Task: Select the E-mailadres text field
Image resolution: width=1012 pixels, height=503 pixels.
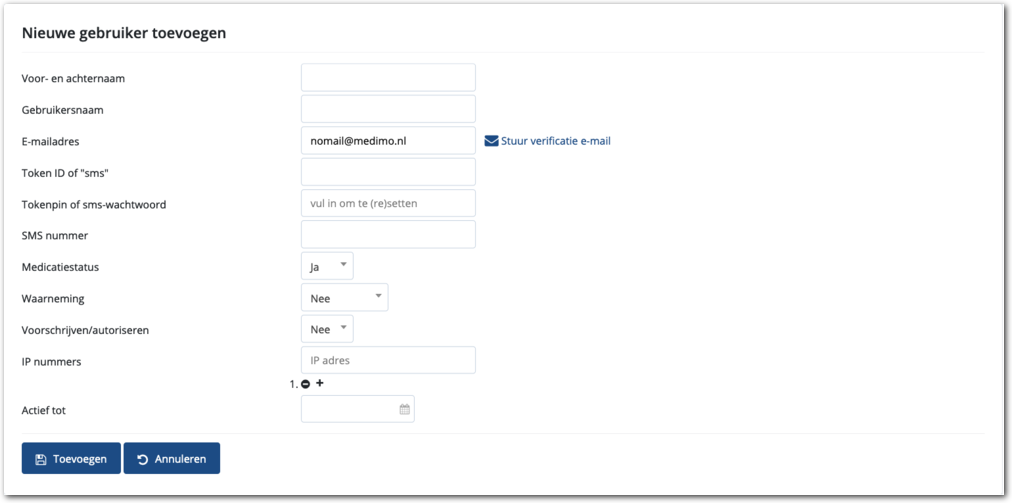Action: tap(388, 141)
